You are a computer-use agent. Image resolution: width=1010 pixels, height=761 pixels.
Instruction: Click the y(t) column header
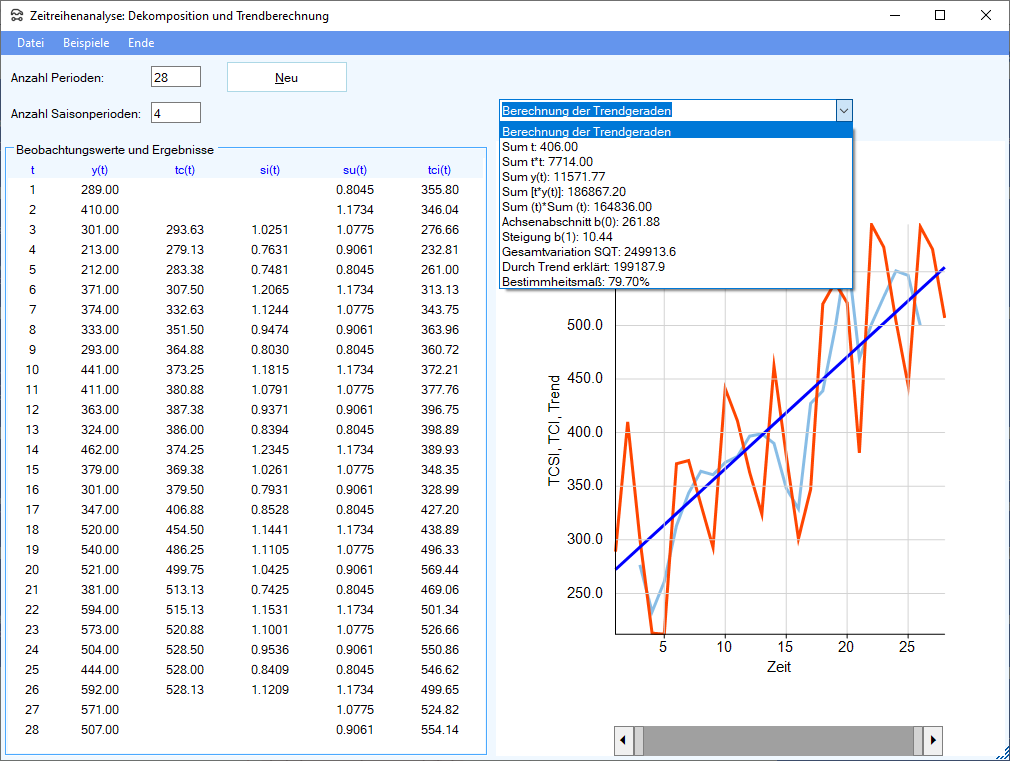pos(99,170)
